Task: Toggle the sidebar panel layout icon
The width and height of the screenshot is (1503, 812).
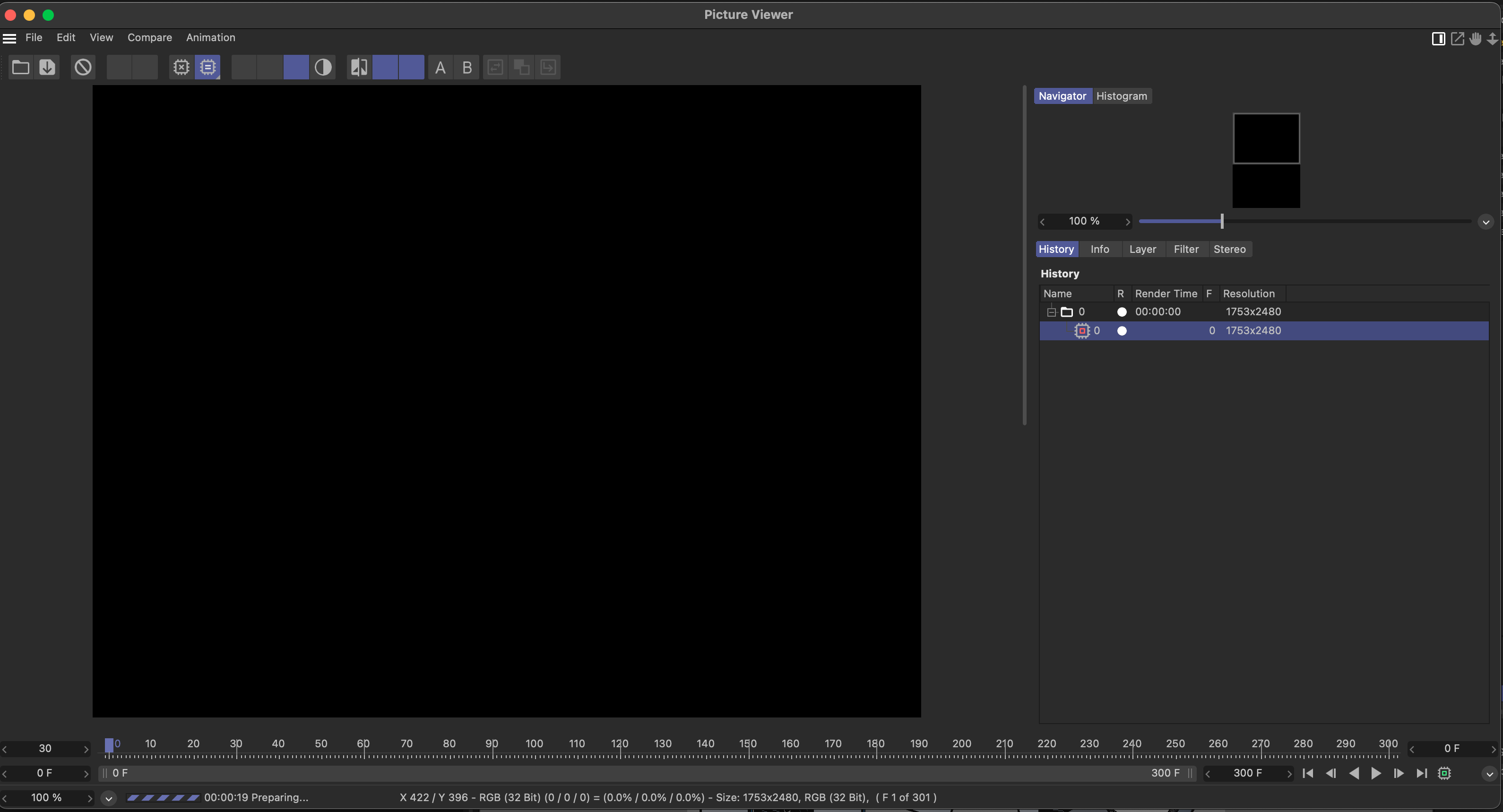Action: tap(1438, 38)
